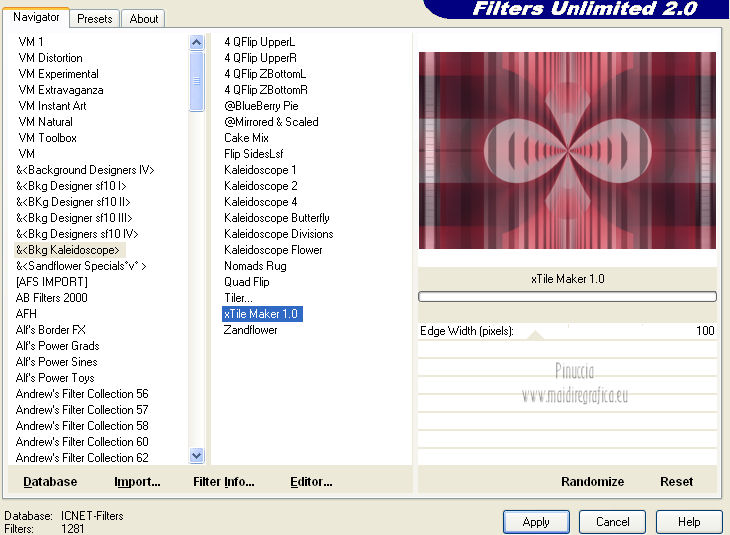Click the category list scroll up arrow
Image resolution: width=730 pixels, height=535 pixels.
point(196,43)
